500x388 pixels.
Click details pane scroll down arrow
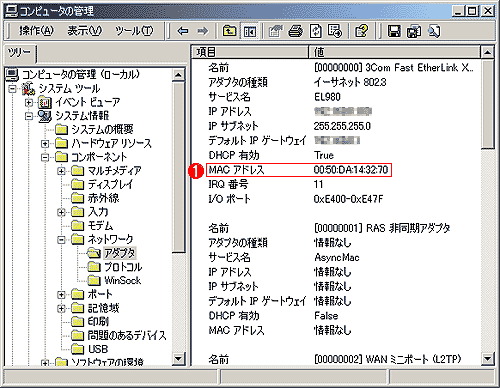click(x=488, y=359)
